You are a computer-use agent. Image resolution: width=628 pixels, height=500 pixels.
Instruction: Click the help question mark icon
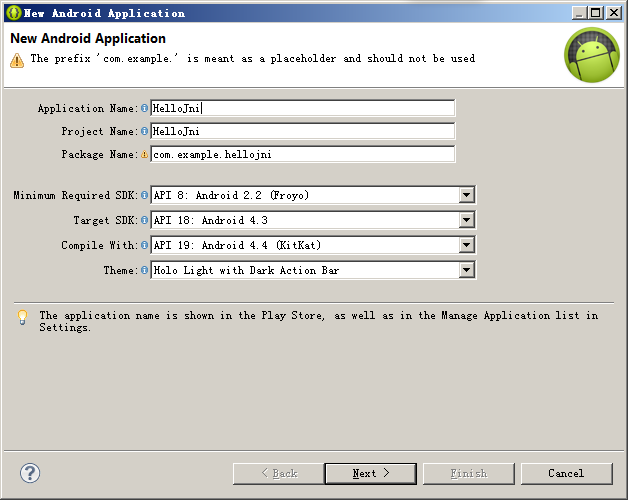[x=30, y=473]
